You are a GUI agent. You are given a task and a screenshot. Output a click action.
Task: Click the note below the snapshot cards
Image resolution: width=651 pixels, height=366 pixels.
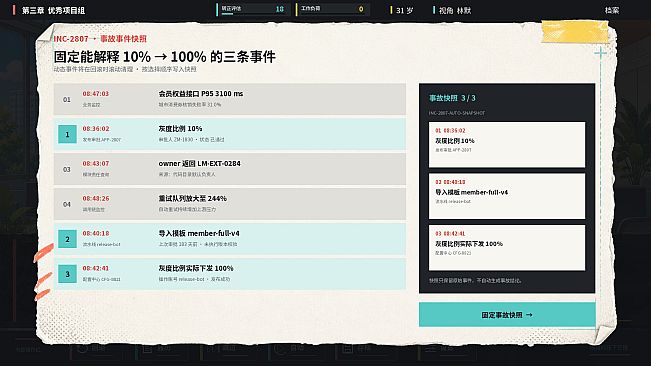475,281
